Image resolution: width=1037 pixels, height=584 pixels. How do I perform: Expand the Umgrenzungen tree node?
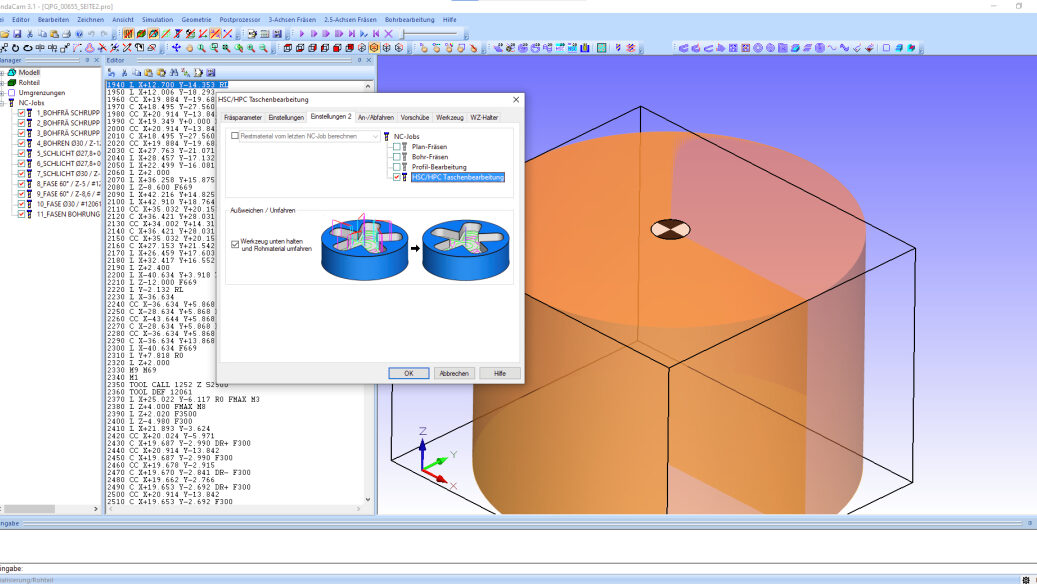point(3,92)
